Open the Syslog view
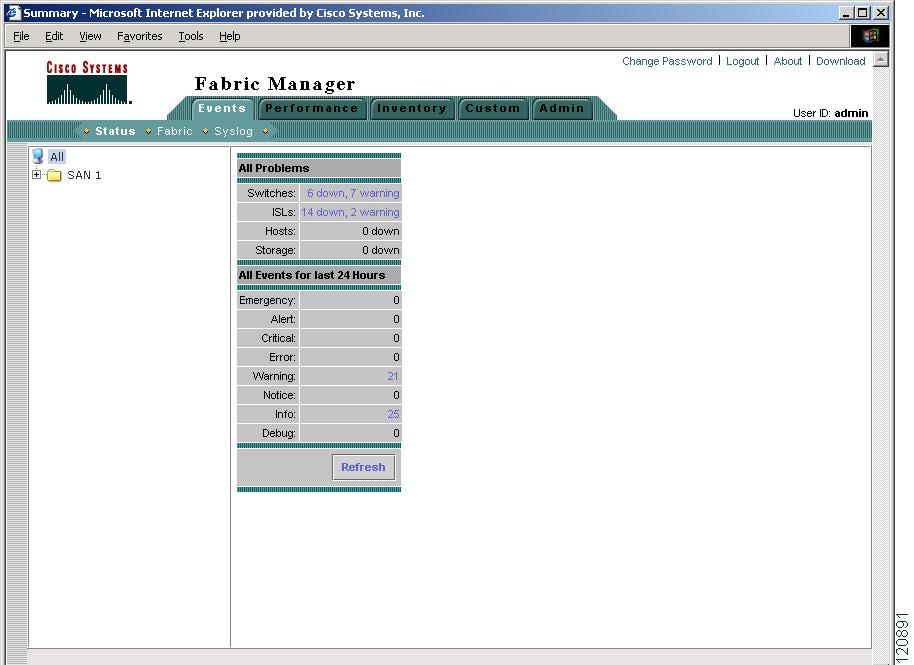 point(233,131)
